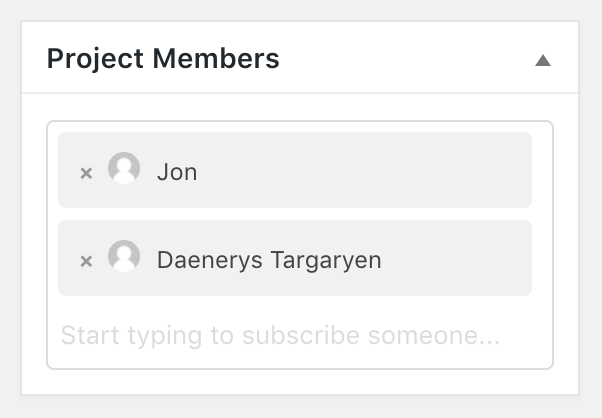Toggle the panel using the triangle icon

pyautogui.click(x=542, y=60)
